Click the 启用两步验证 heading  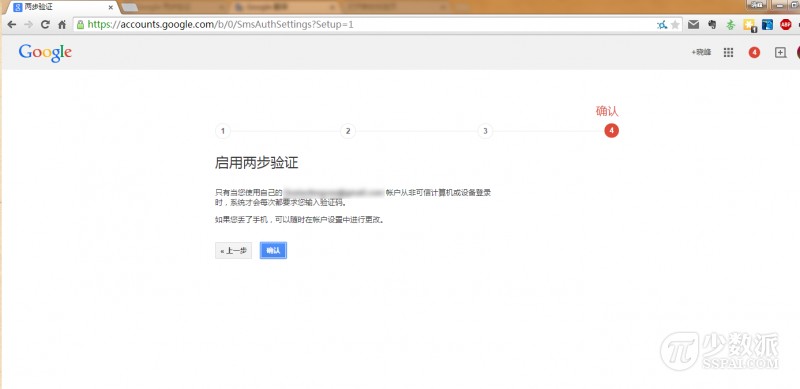[x=257, y=163]
